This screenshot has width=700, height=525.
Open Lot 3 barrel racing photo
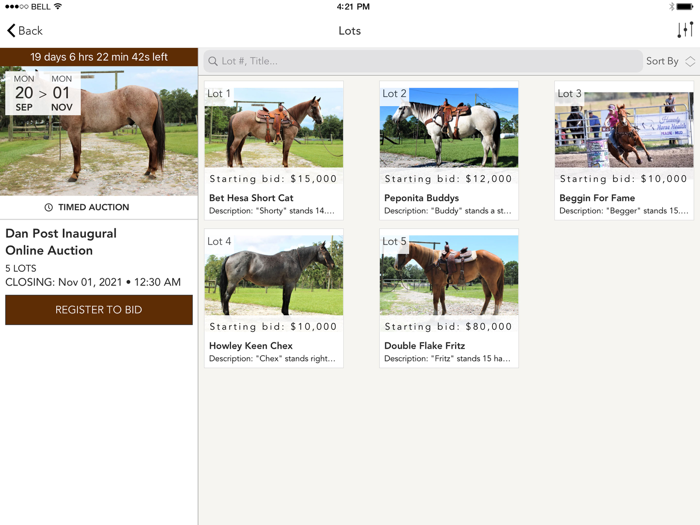click(x=624, y=129)
